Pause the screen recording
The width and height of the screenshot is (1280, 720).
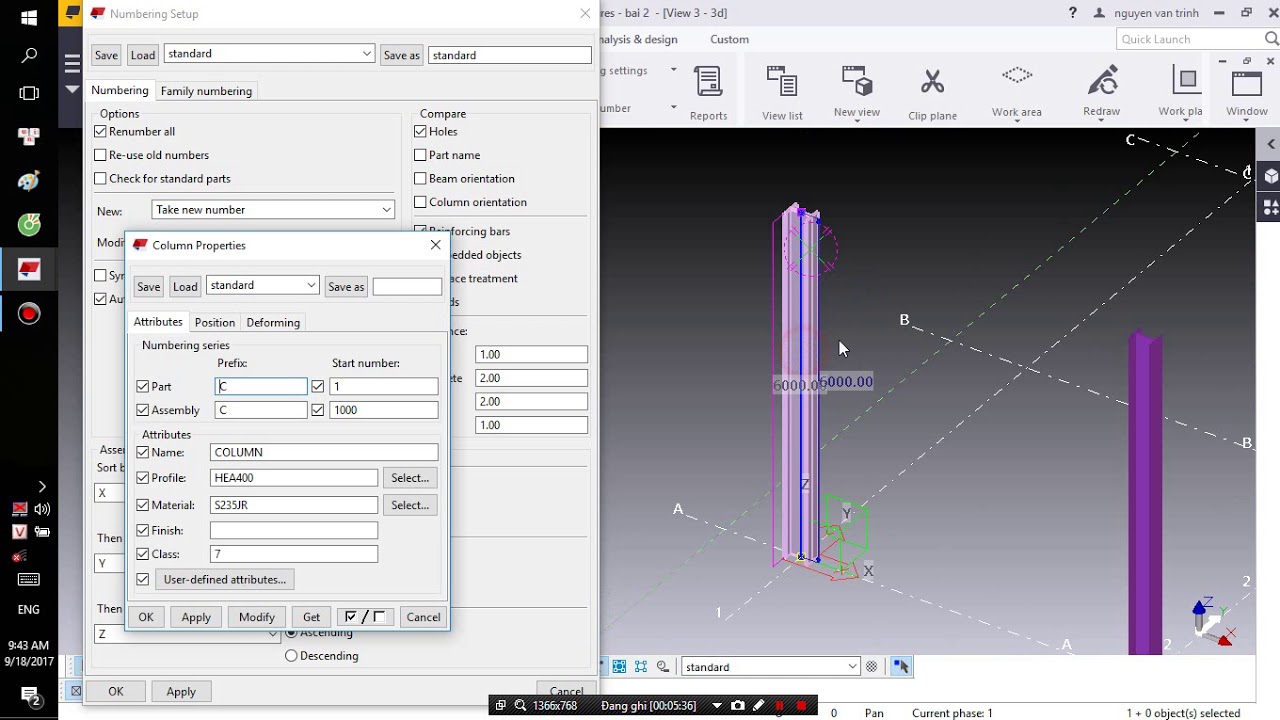coord(780,706)
